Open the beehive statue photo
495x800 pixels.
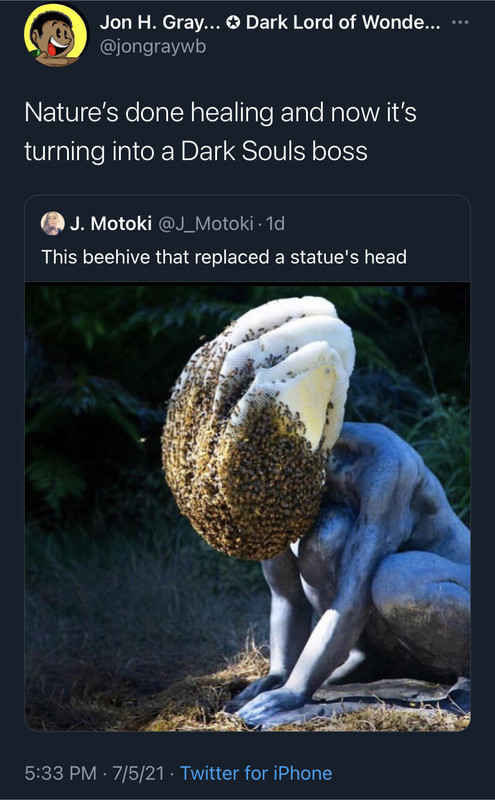pos(248,507)
